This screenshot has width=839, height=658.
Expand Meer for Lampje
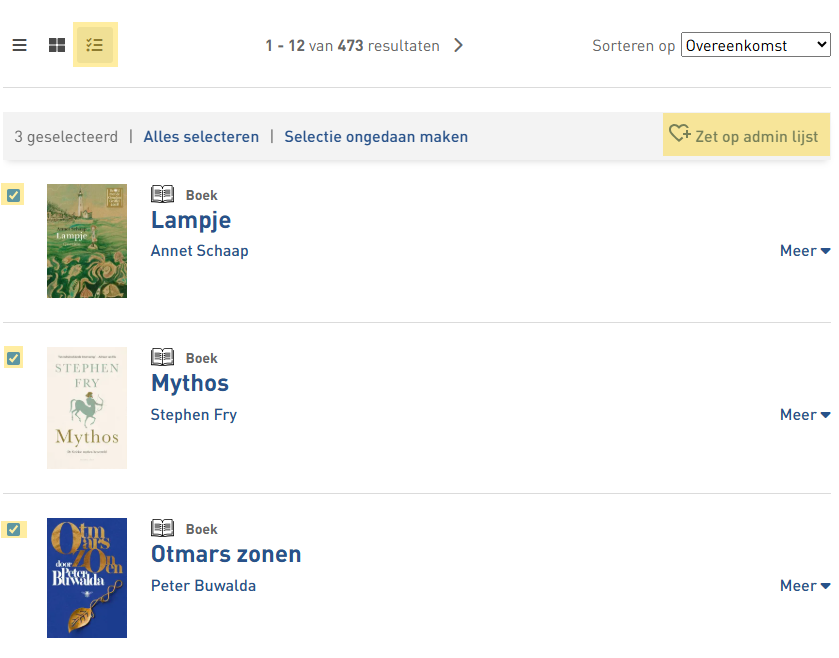point(804,251)
